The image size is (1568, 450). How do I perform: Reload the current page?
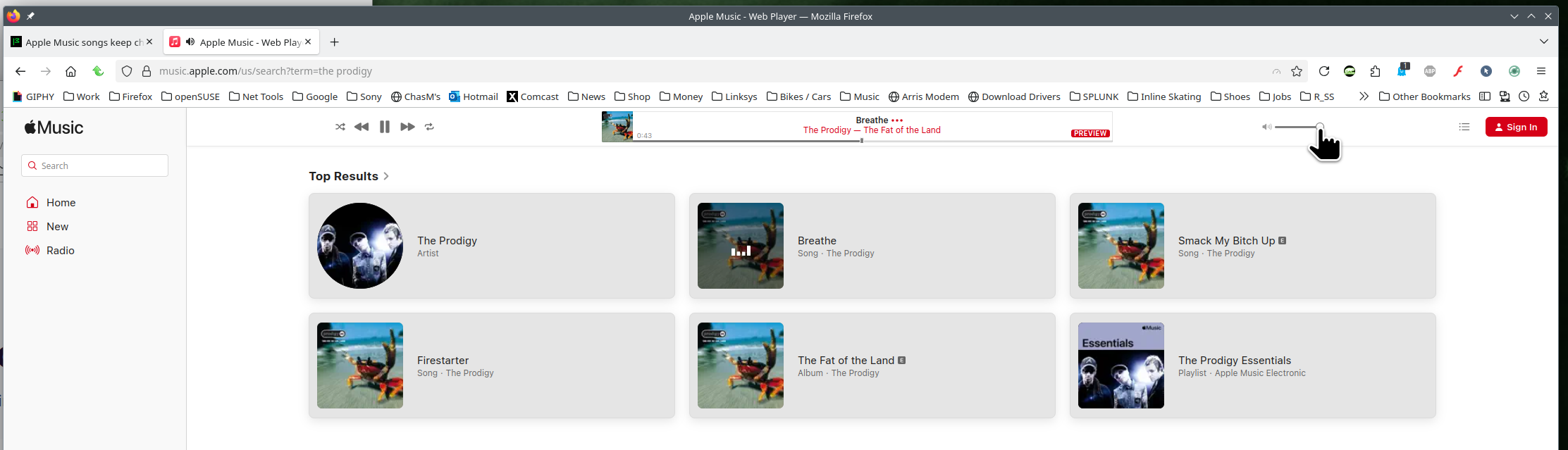[1324, 71]
